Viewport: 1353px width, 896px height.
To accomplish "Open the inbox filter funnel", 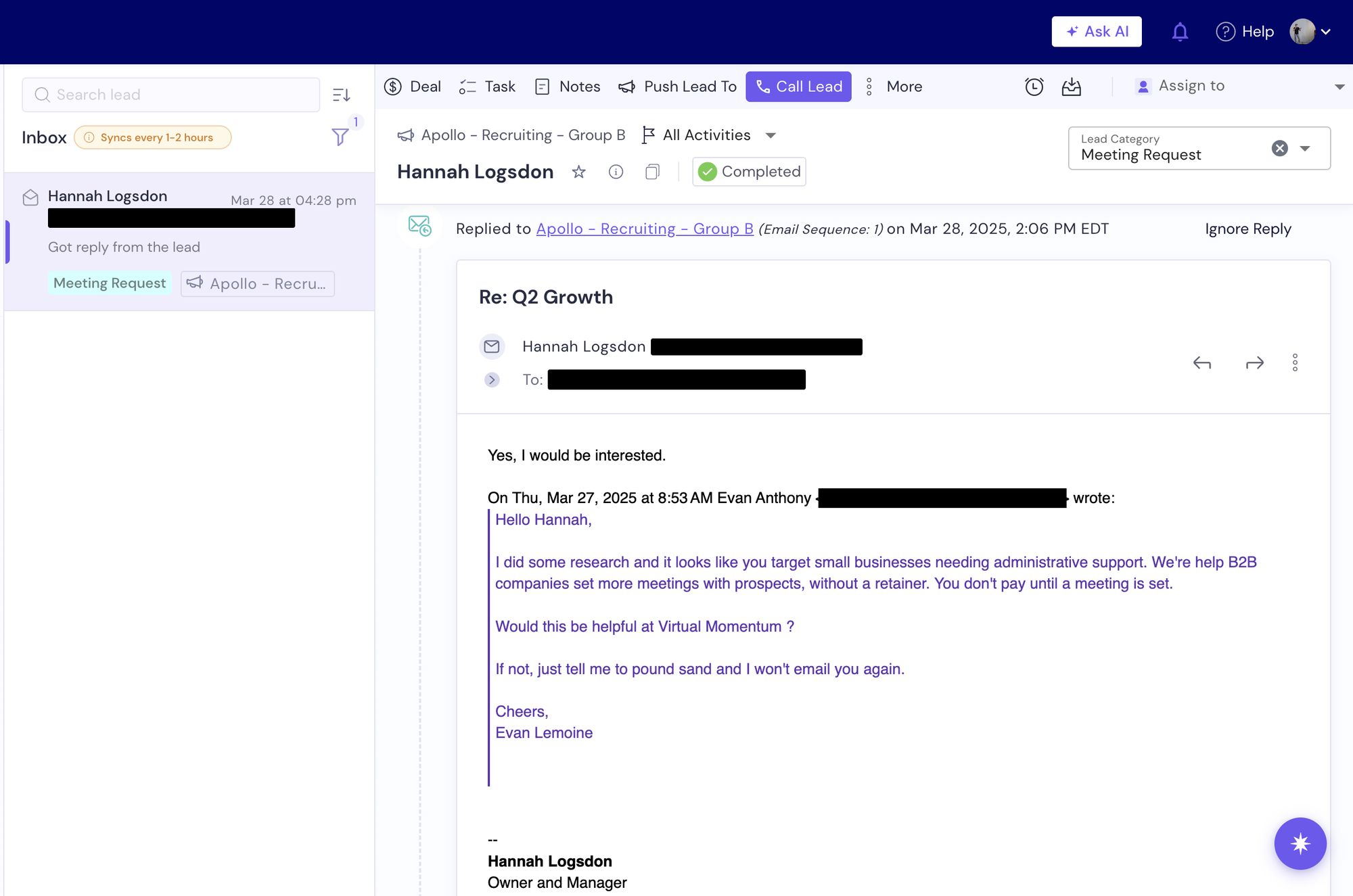I will (340, 137).
